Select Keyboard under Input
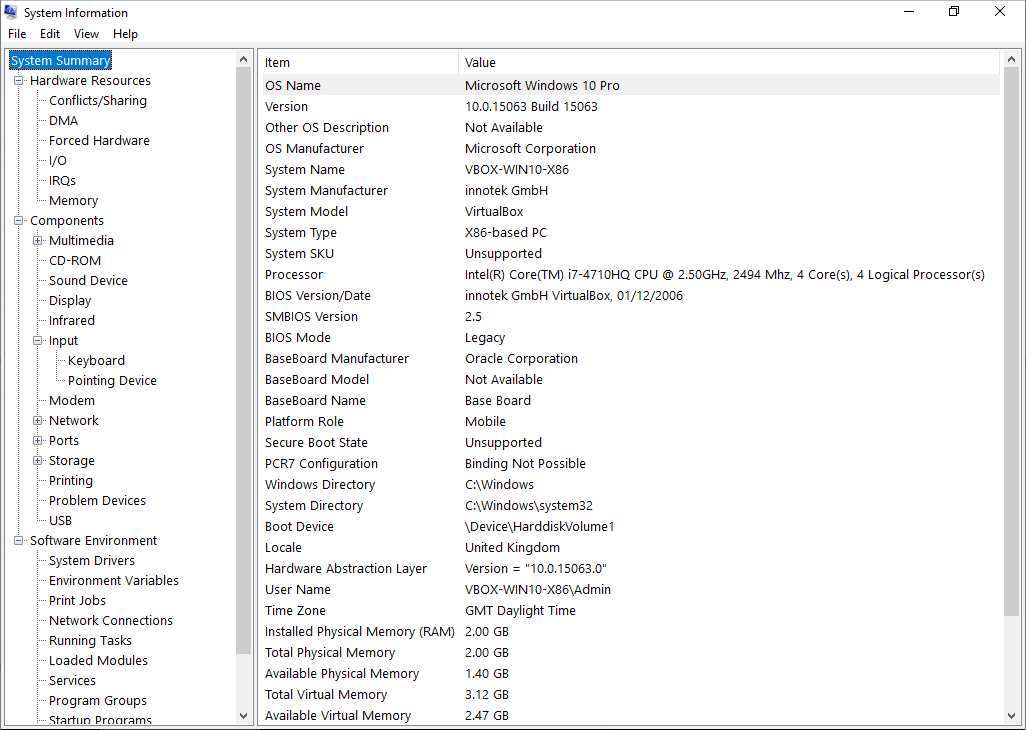The width and height of the screenshot is (1026, 730). pyautogui.click(x=96, y=360)
